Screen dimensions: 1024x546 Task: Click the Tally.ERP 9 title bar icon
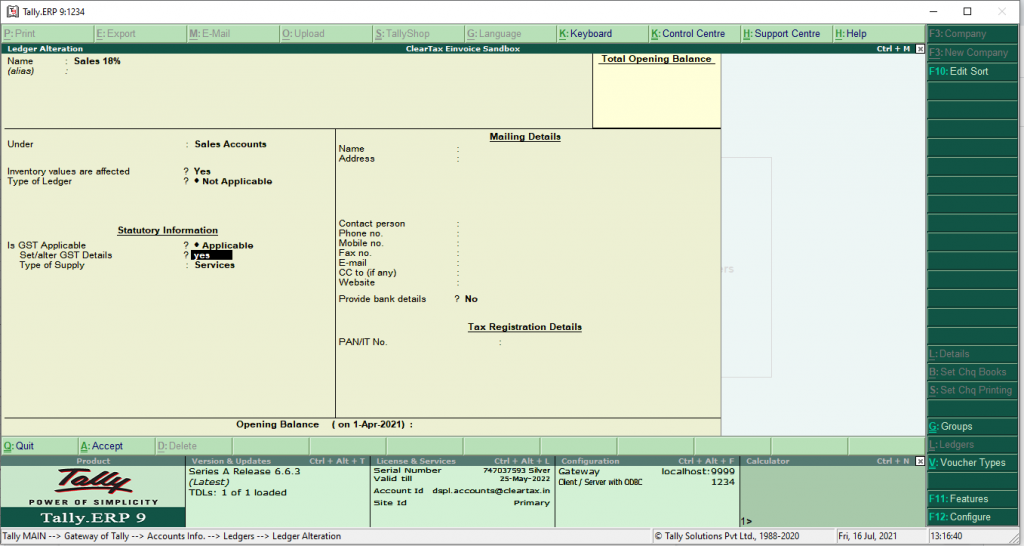[12, 12]
